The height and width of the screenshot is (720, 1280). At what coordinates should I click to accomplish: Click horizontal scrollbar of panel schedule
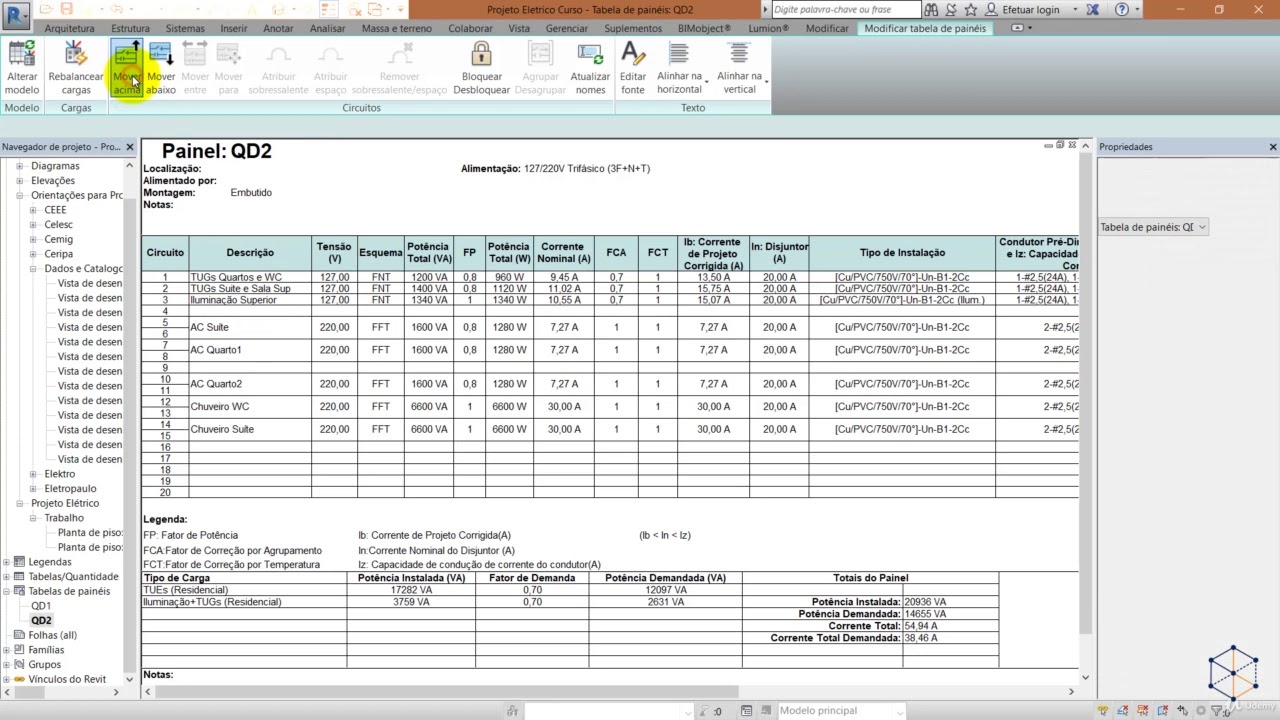(x=445, y=691)
